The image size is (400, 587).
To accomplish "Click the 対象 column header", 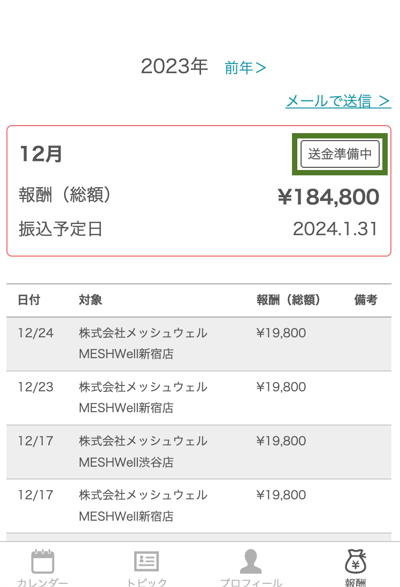I will 90,300.
